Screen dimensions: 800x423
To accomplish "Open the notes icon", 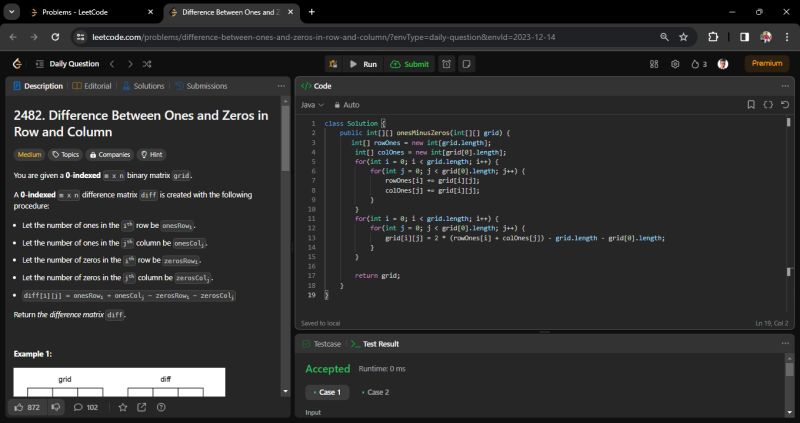I will 466,64.
